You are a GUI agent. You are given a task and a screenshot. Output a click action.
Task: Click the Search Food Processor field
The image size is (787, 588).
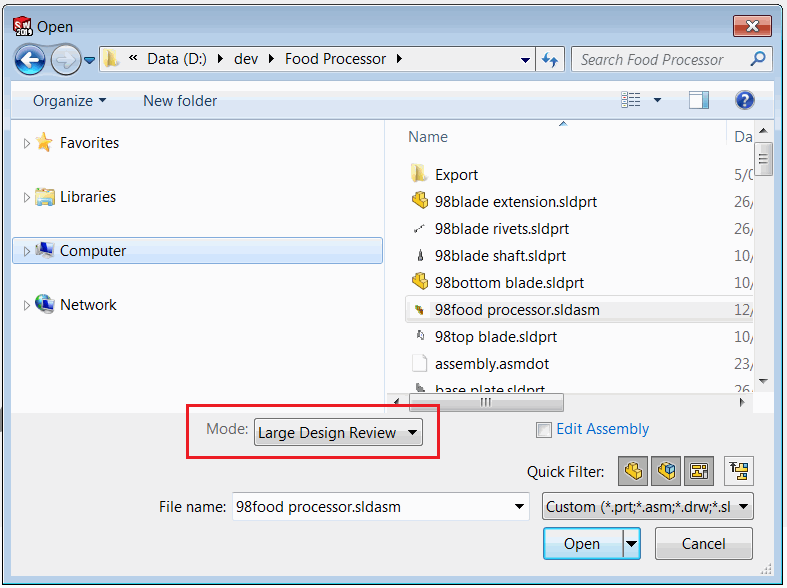pyautogui.click(x=672, y=59)
